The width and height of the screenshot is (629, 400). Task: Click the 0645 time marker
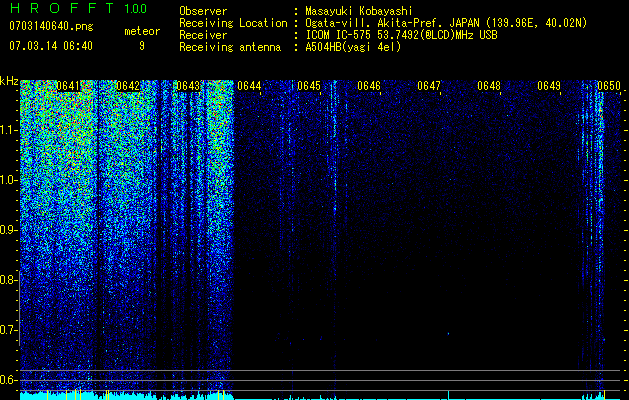click(x=309, y=86)
